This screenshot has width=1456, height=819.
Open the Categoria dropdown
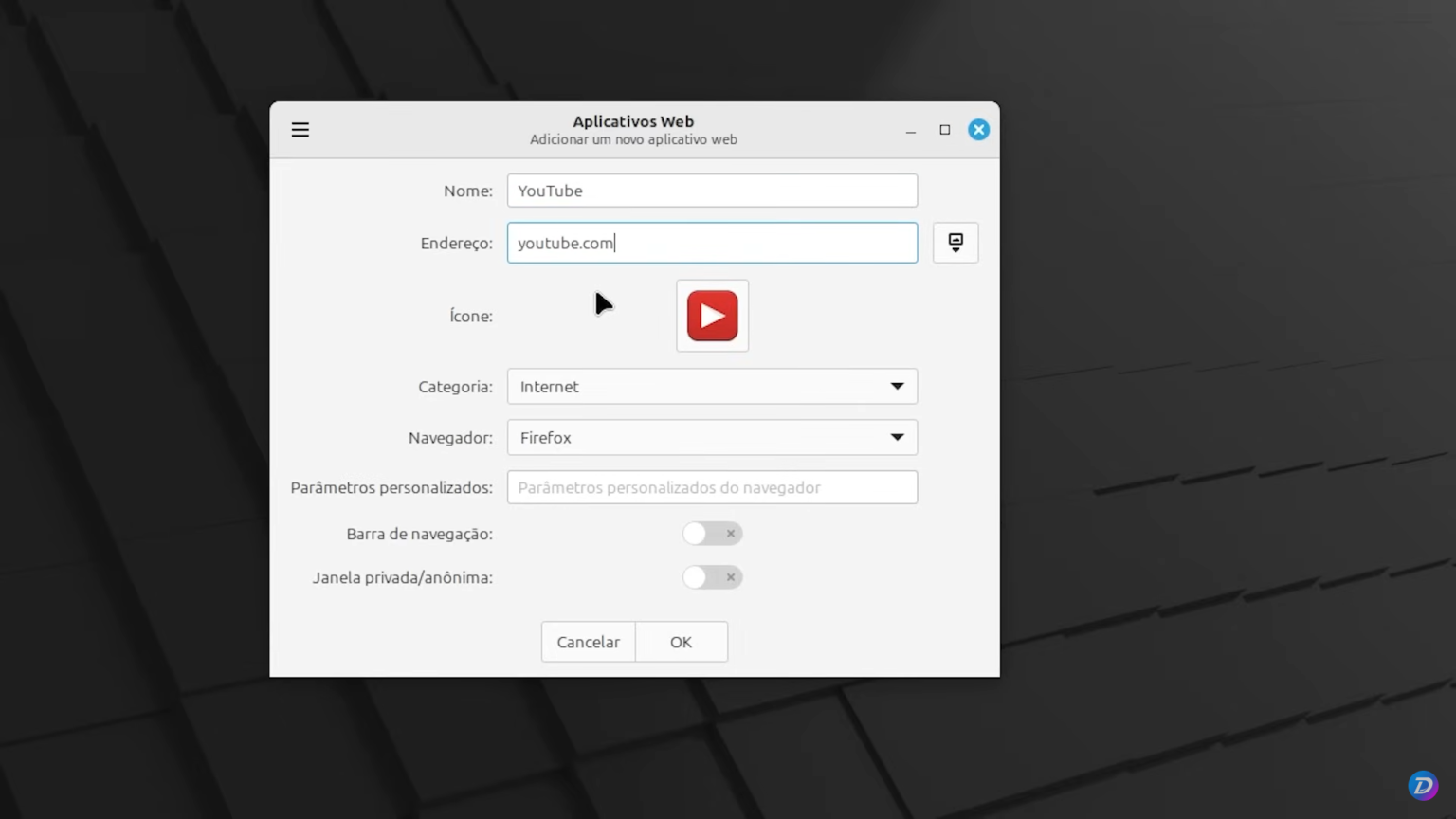coord(712,386)
